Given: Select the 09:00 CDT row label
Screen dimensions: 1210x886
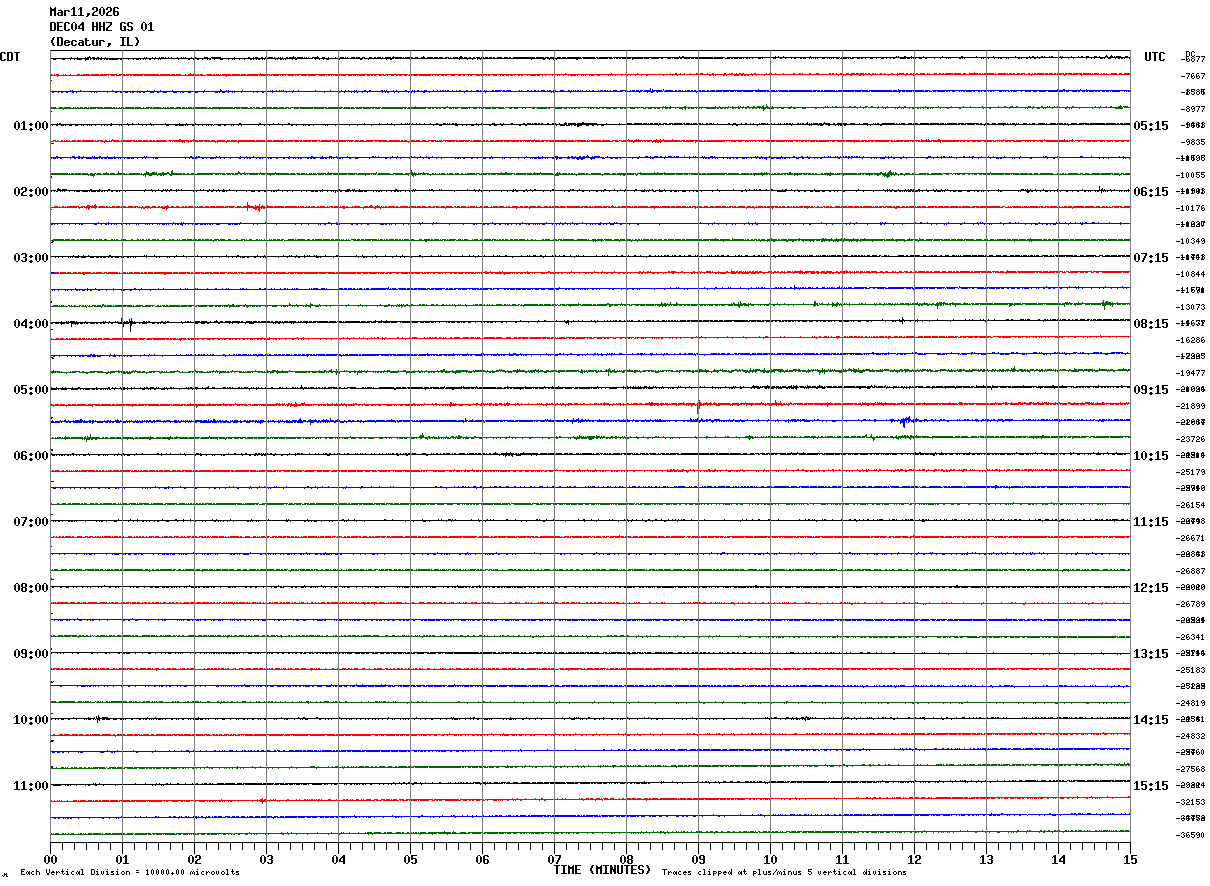Looking at the screenshot, I should point(31,654).
